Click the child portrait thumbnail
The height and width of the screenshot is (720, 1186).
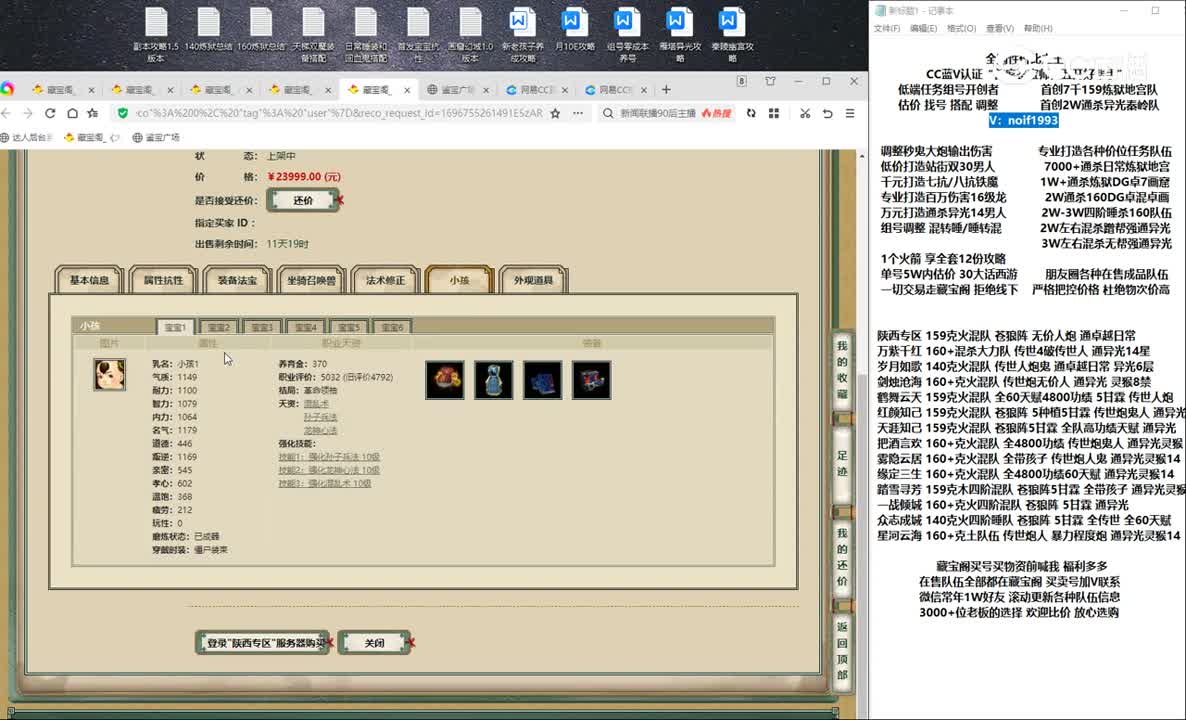click(x=110, y=374)
